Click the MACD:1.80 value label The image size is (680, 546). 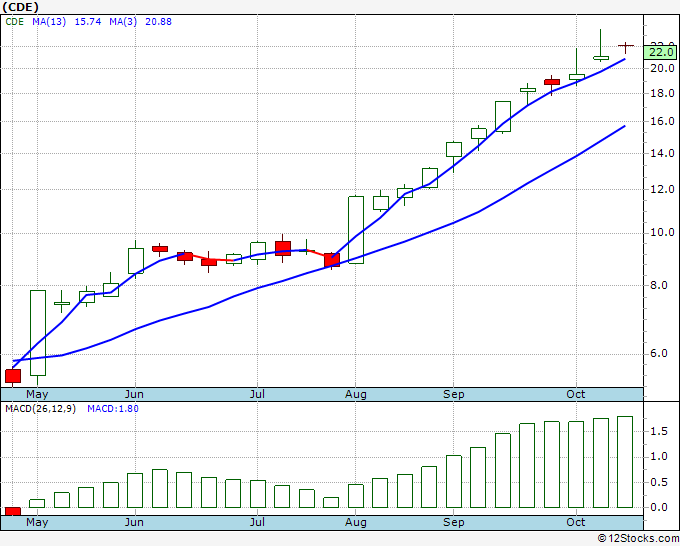113,409
